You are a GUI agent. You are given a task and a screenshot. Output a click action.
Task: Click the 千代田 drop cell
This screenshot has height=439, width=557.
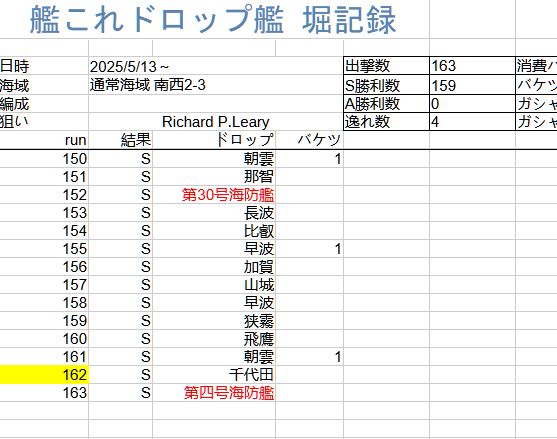coord(214,375)
